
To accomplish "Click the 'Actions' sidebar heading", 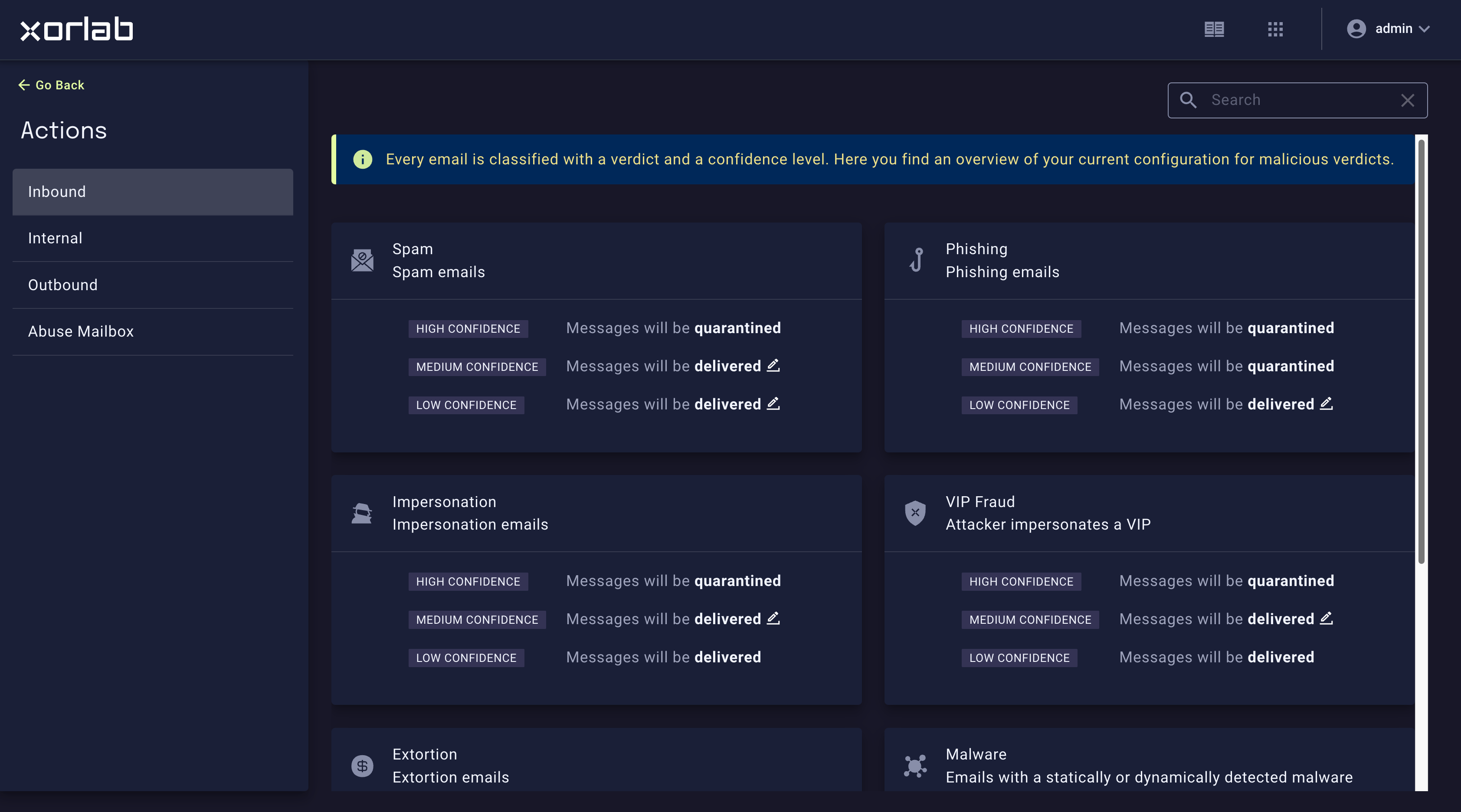I will click(64, 131).
